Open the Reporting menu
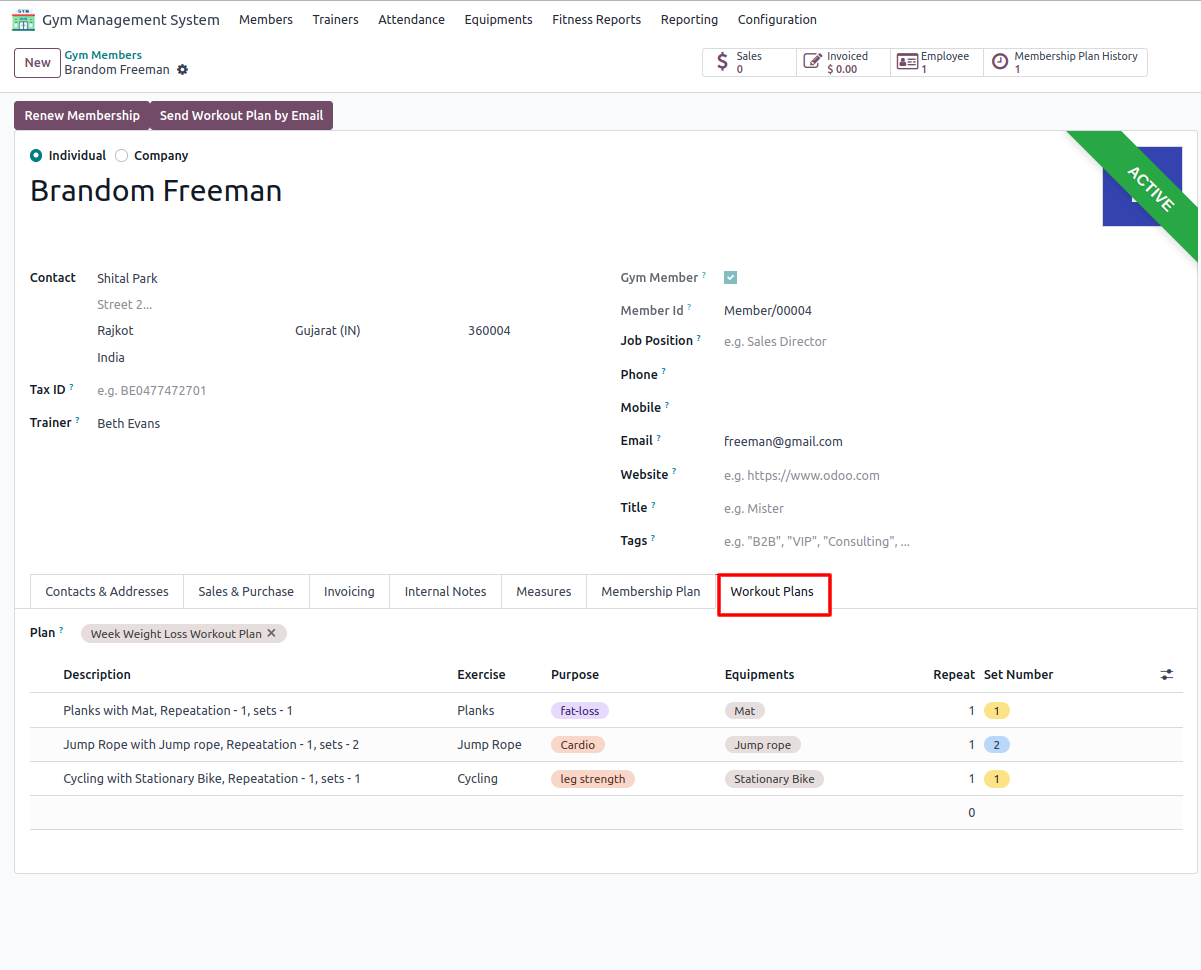The width and height of the screenshot is (1201, 970). click(x=689, y=20)
